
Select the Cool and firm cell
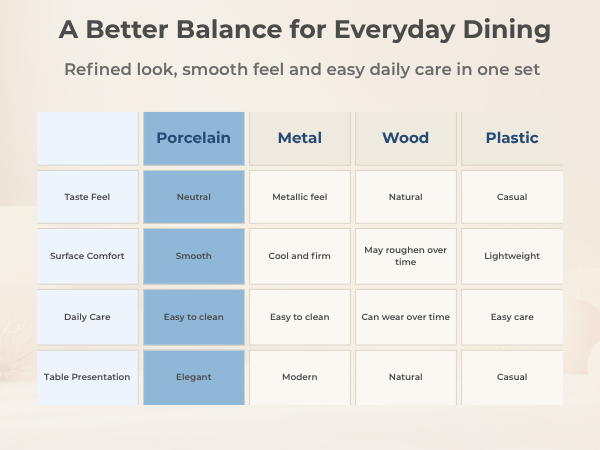click(x=300, y=256)
